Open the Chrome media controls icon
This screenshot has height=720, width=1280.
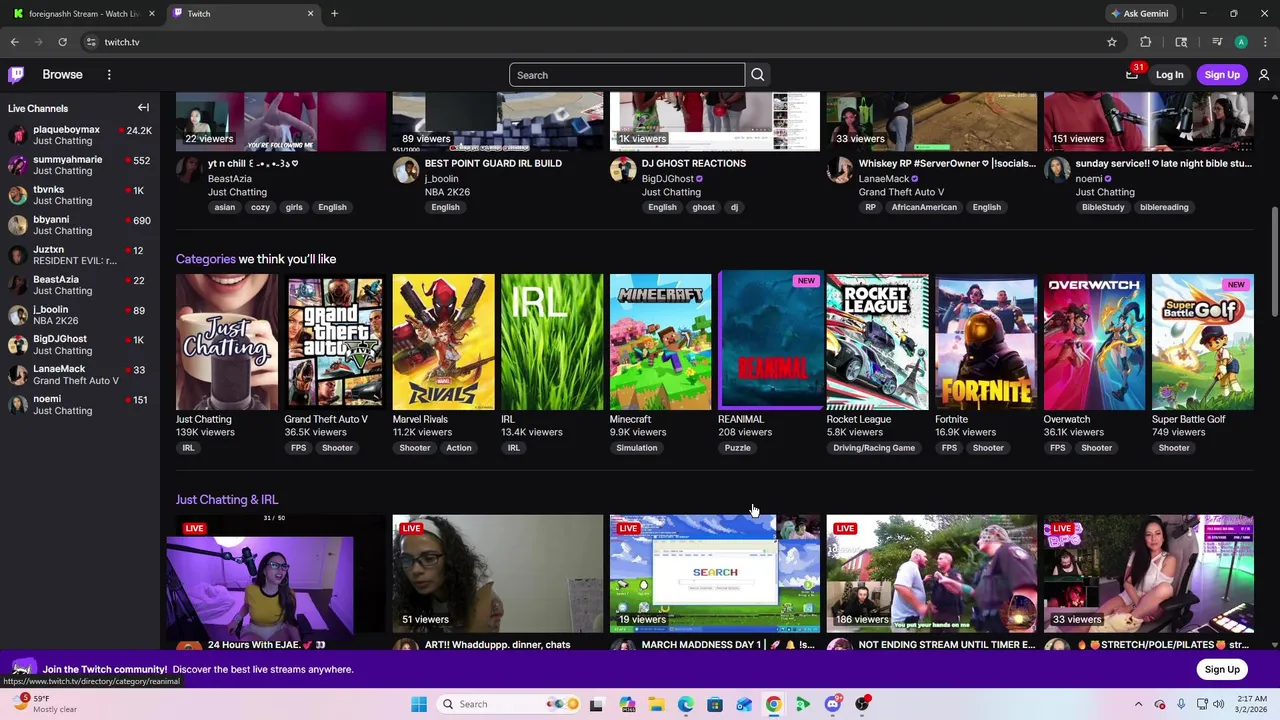click(x=1216, y=42)
